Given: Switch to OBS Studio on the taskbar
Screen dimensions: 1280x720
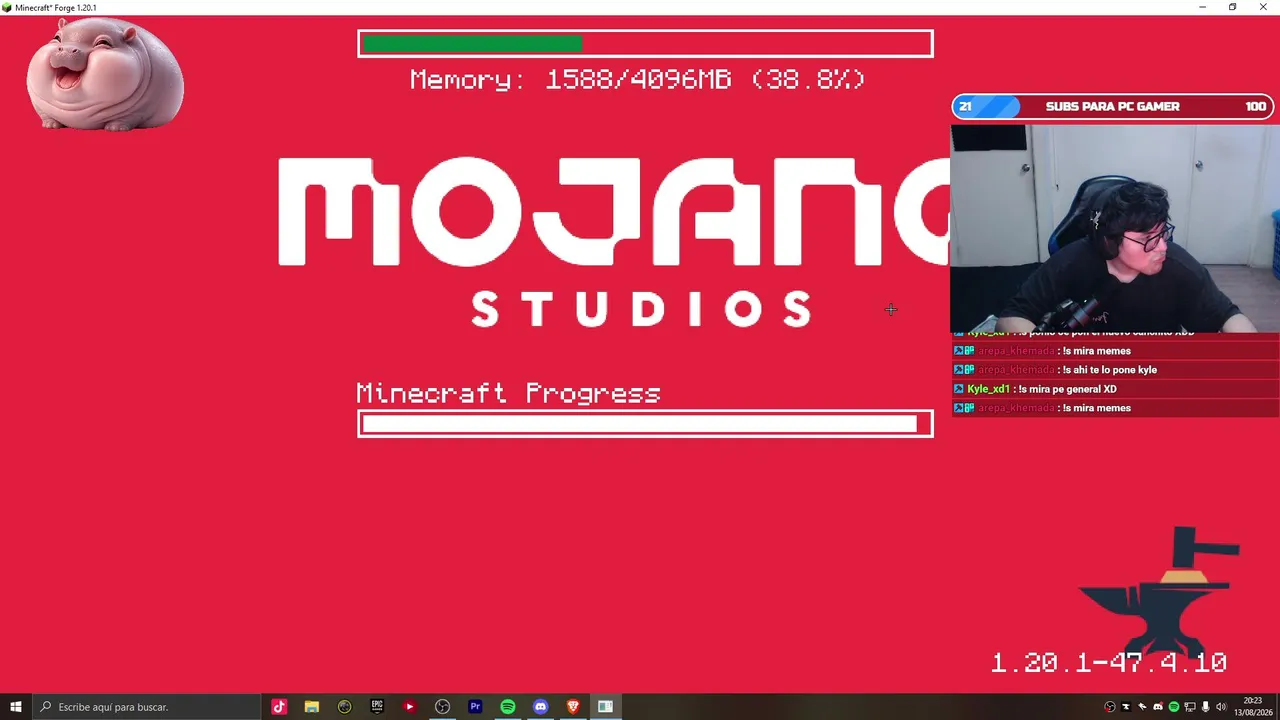Looking at the screenshot, I should (x=442, y=707).
